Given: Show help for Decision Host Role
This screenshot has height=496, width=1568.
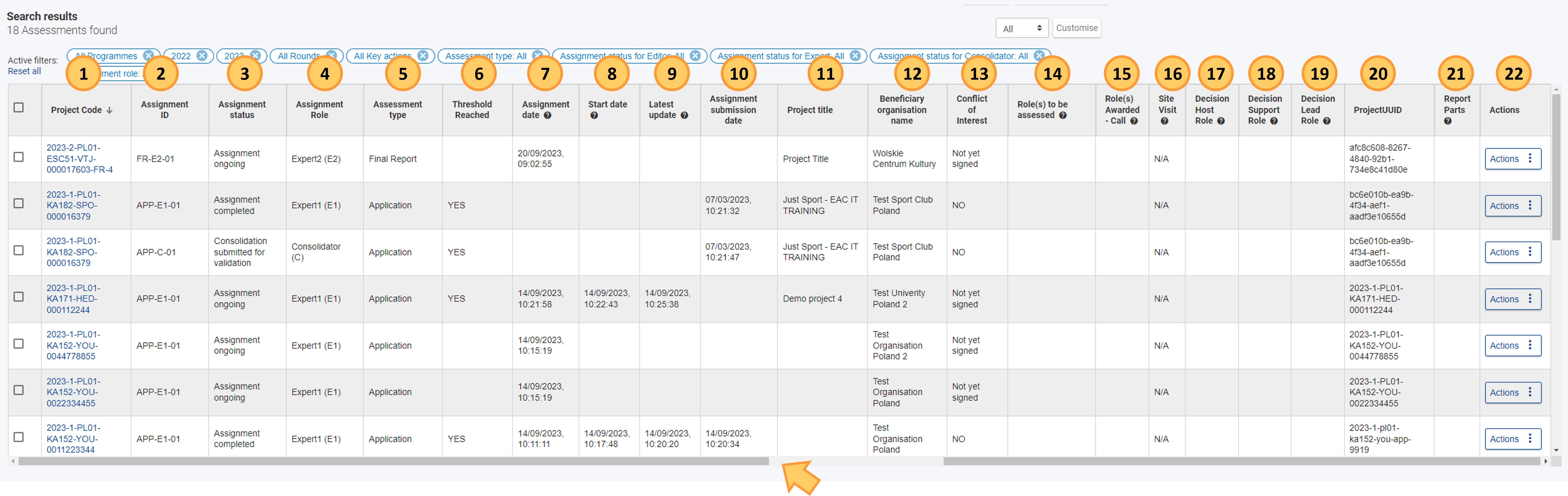Looking at the screenshot, I should (x=1221, y=121).
